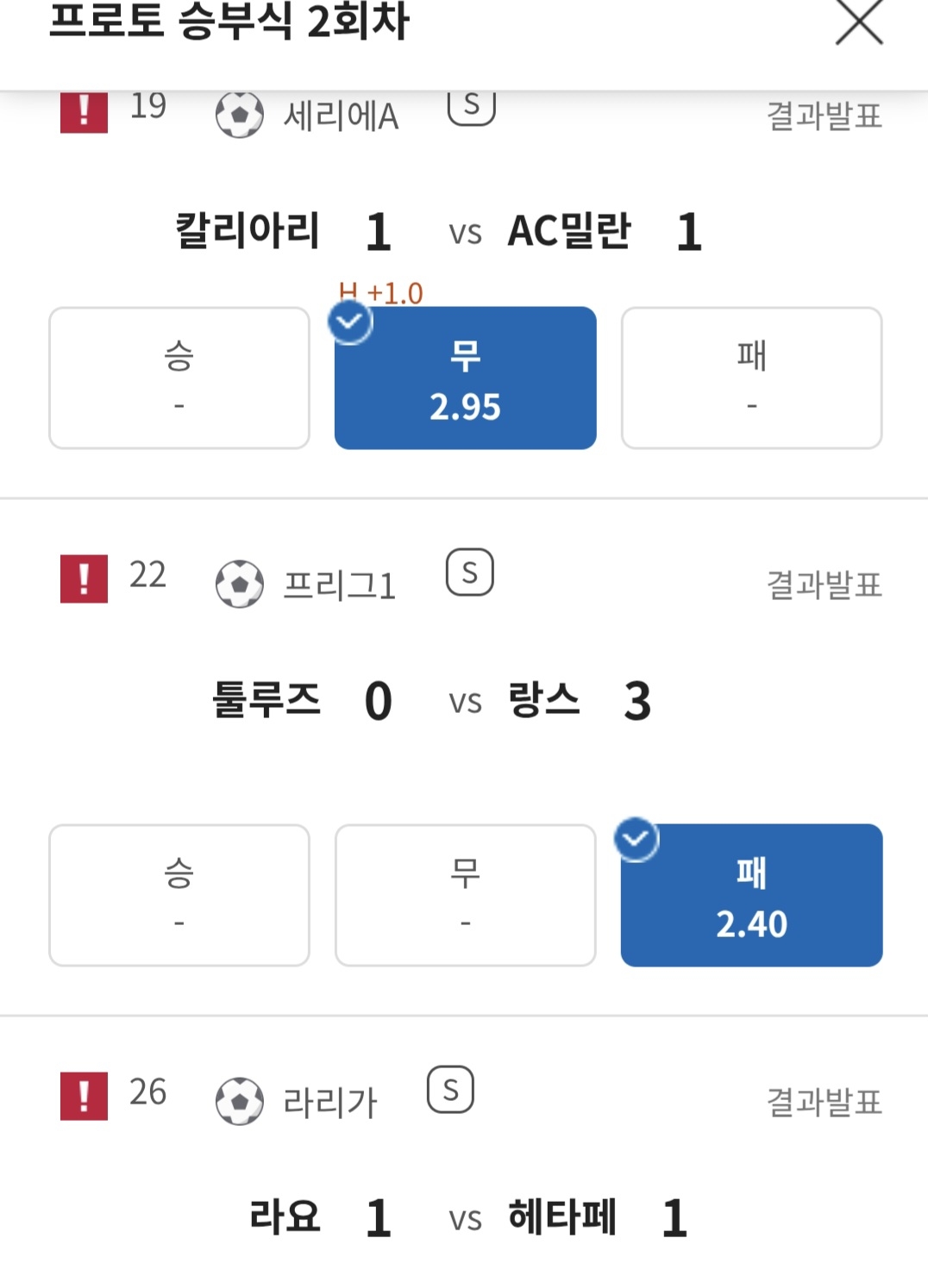Click the 라리가 league label
928x1288 pixels.
330,1103
